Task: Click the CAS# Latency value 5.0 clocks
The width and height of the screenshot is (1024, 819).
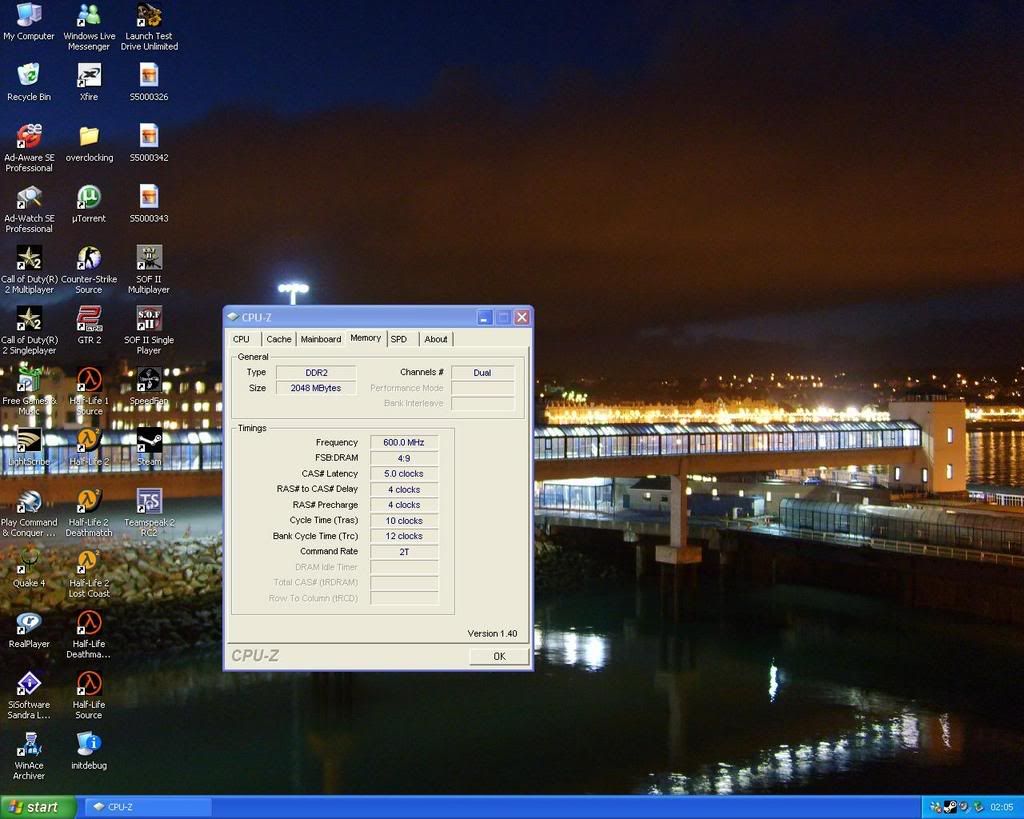Action: point(404,474)
